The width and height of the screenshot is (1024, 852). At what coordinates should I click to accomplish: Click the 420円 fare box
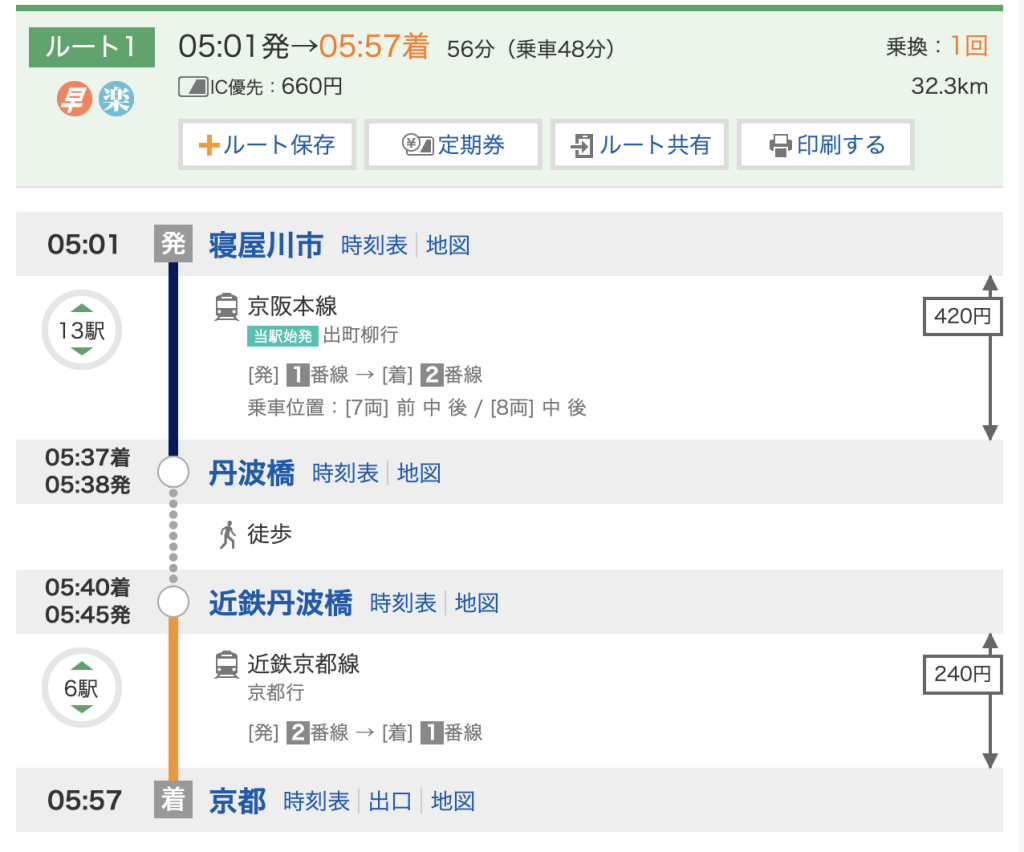pyautogui.click(x=961, y=317)
